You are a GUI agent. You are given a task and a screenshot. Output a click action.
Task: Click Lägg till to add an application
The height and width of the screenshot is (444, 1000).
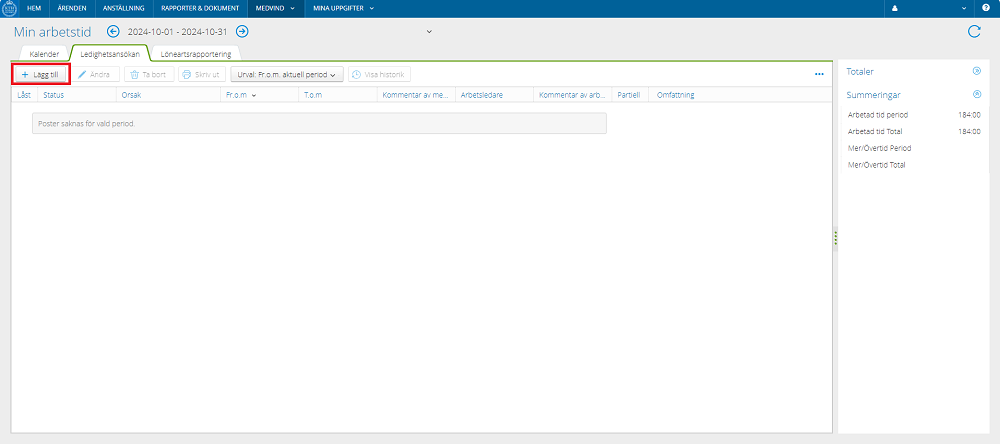40,75
